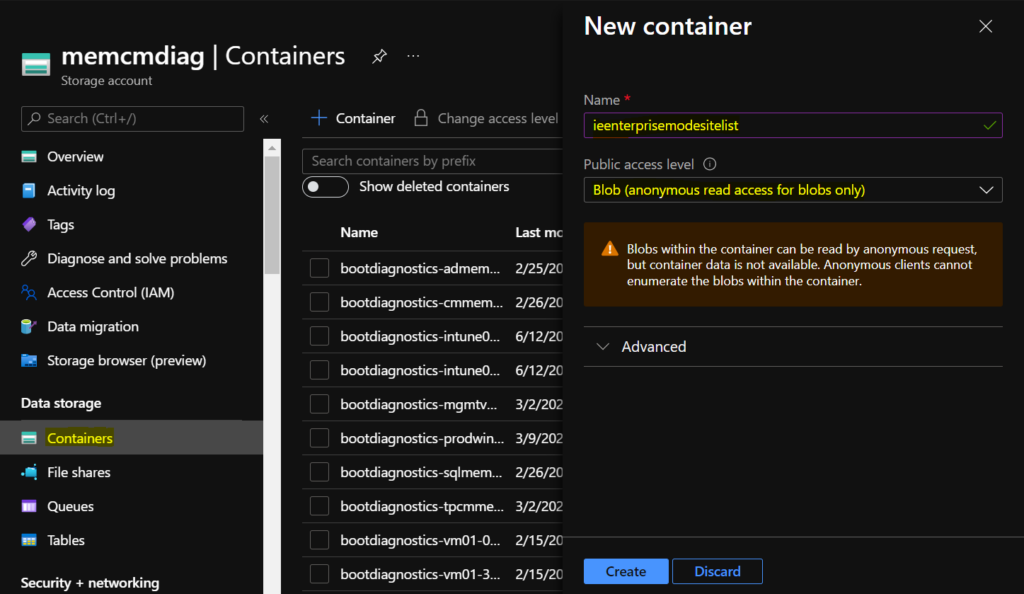Check the bootdiagnostics-prodwin container checkbox
Screen dimensions: 1024x594
(319, 438)
